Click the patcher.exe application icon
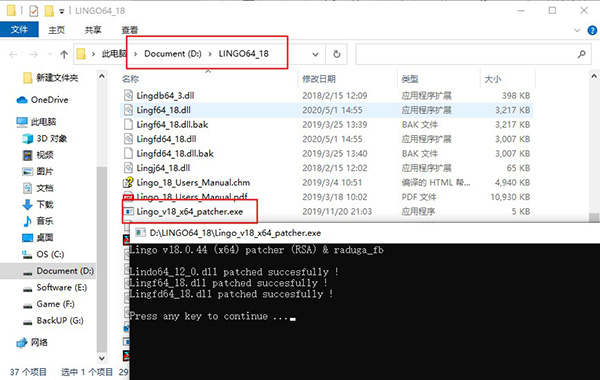The height and width of the screenshot is (380, 600). pyautogui.click(x=129, y=211)
